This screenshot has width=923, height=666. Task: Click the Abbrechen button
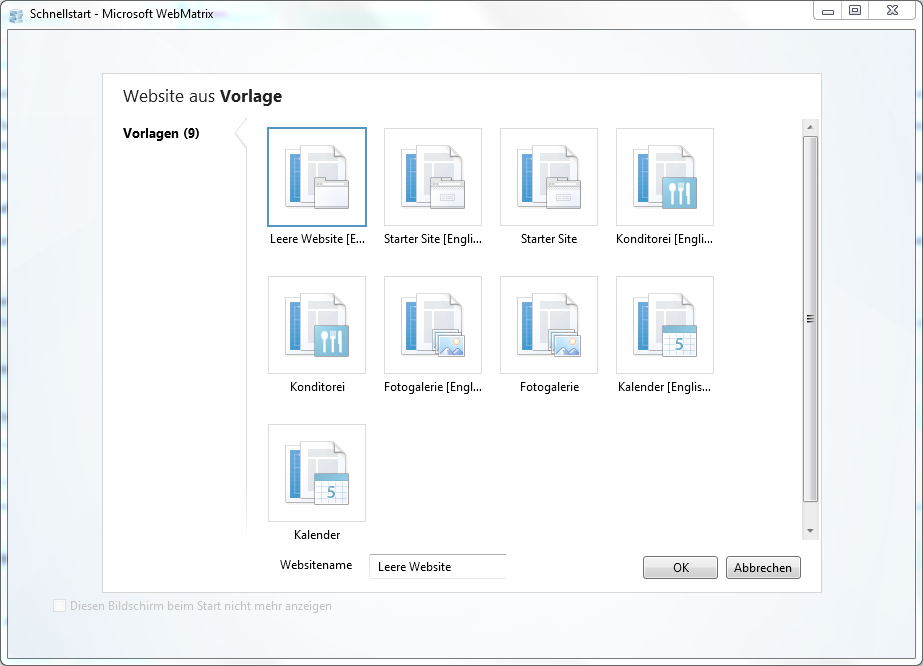tap(763, 568)
